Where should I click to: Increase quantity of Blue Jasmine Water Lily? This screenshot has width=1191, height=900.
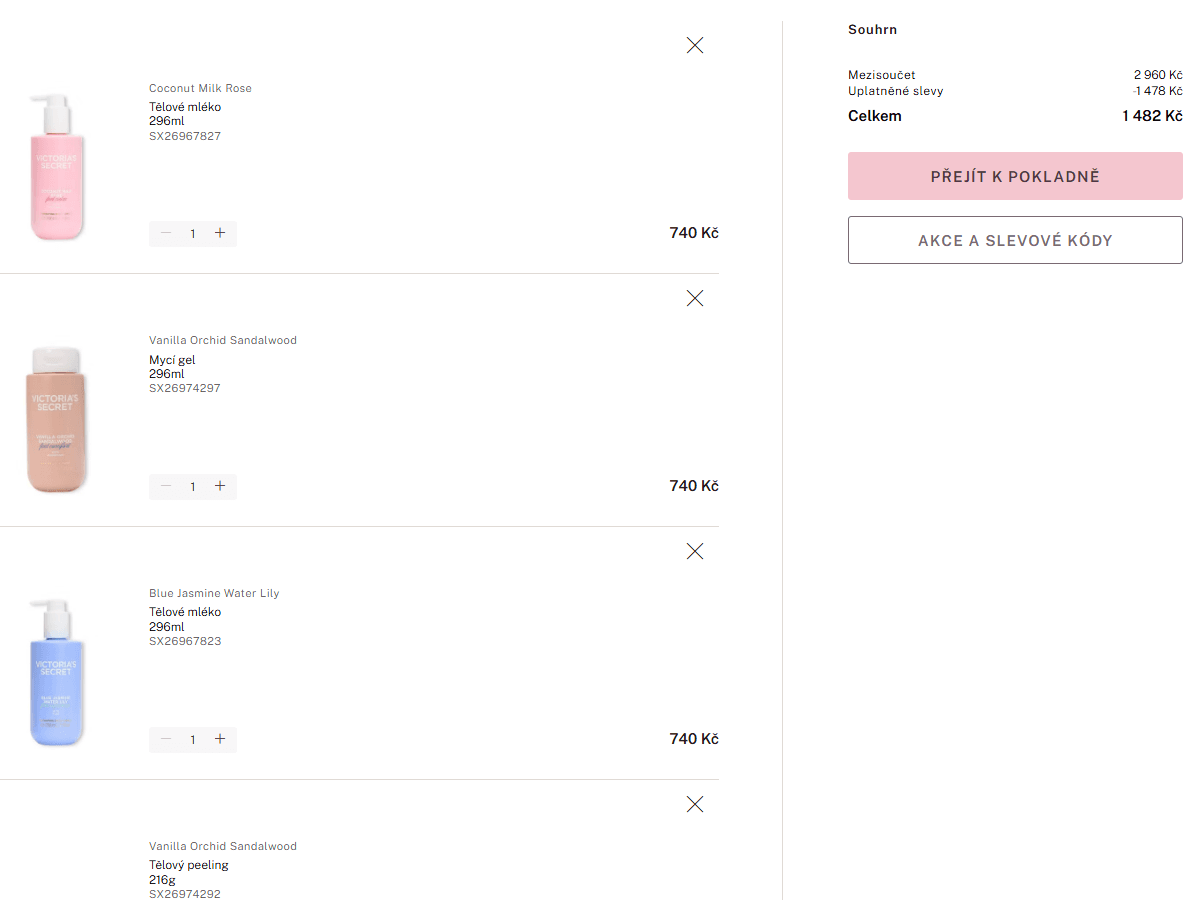220,739
